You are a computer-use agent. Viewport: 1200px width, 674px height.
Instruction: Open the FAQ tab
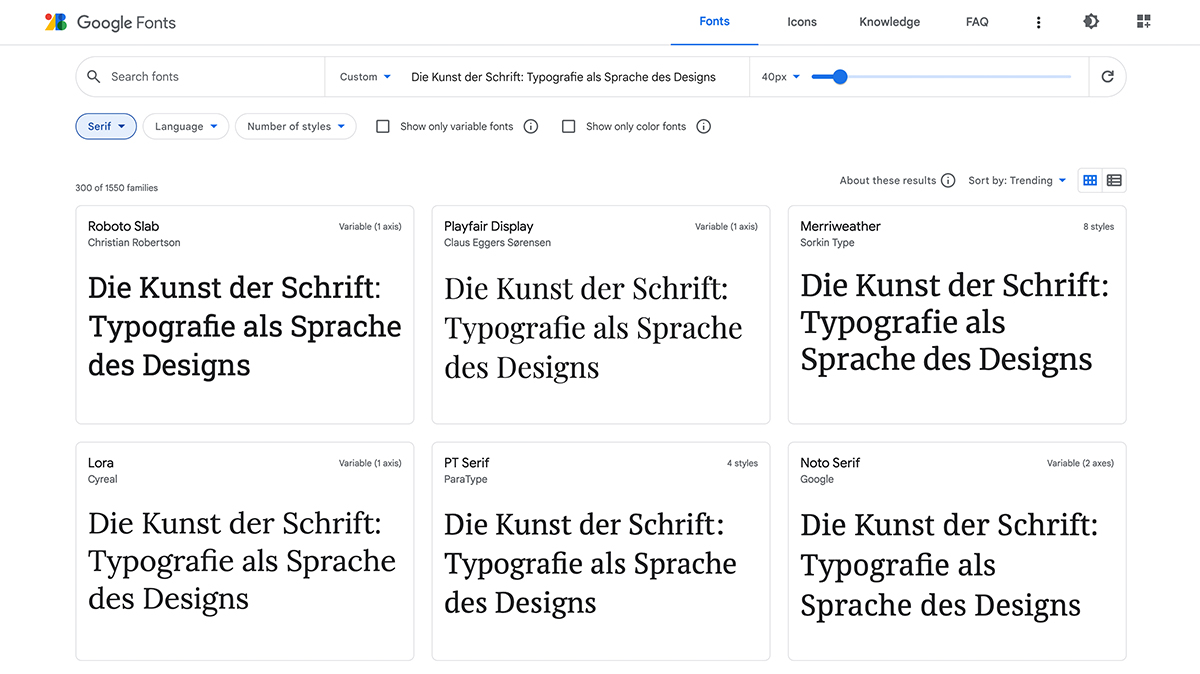coord(977,22)
